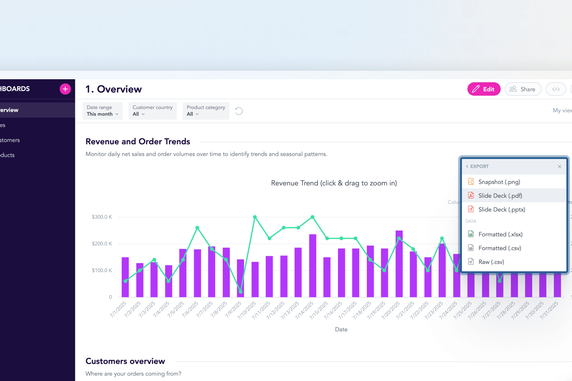This screenshot has height=381, width=572.
Task: Click the file icon beside Raw (.csv)
Action: [471, 262]
